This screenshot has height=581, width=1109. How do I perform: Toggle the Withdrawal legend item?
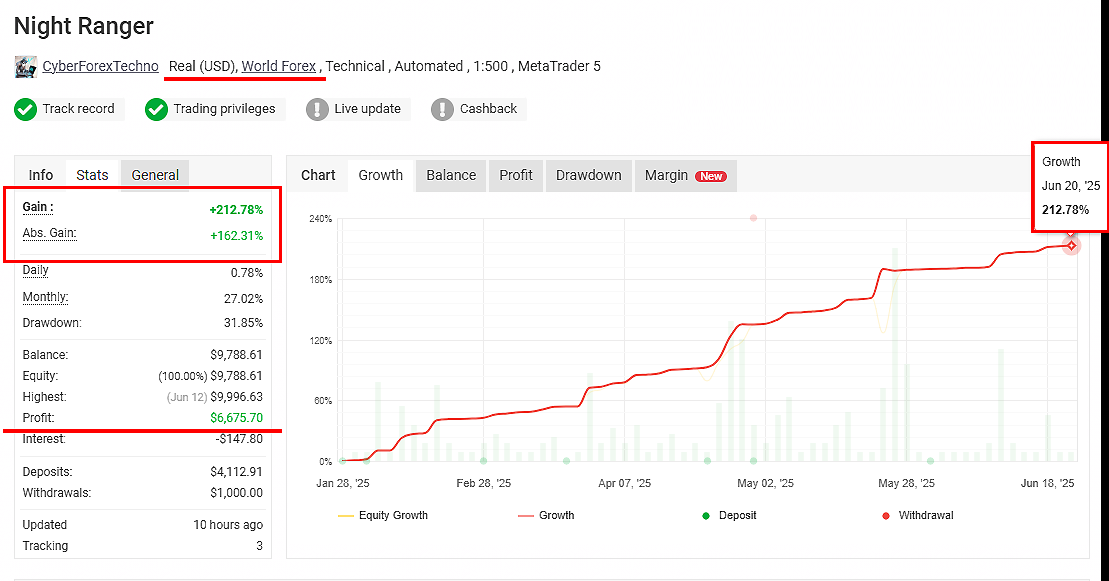pyautogui.click(x=918, y=515)
